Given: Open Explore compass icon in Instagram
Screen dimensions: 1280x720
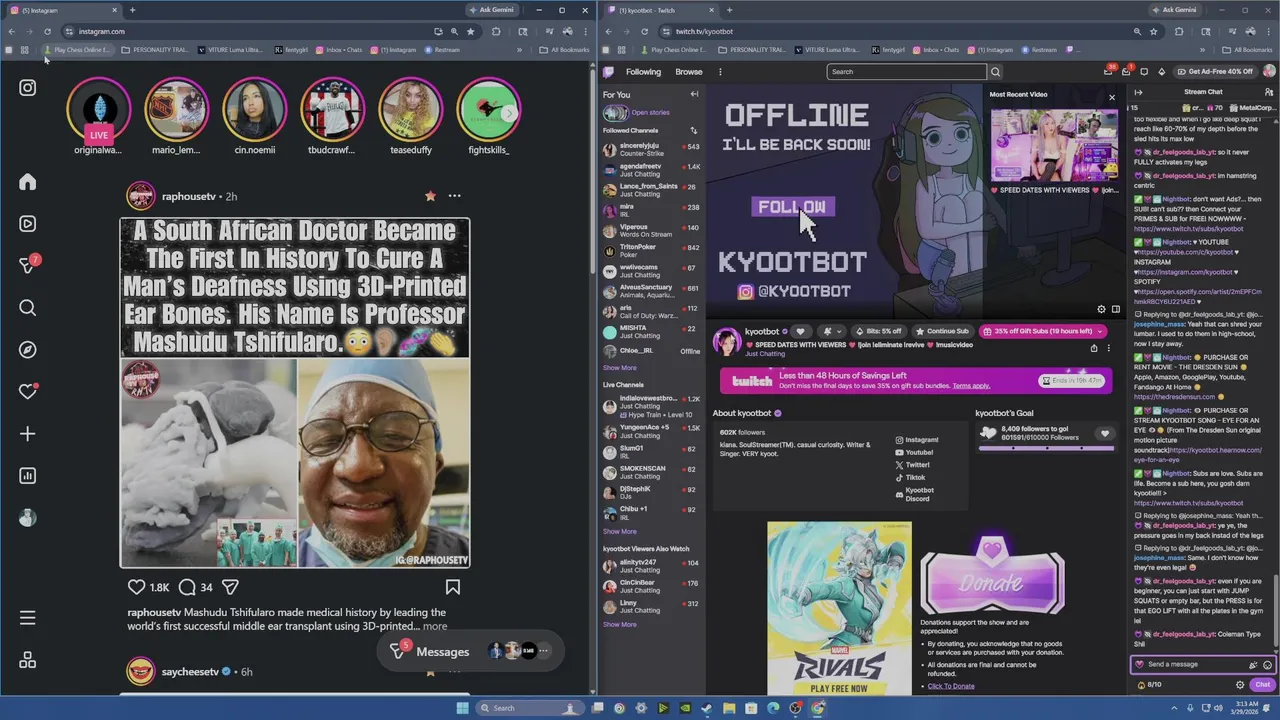Looking at the screenshot, I should click(28, 350).
